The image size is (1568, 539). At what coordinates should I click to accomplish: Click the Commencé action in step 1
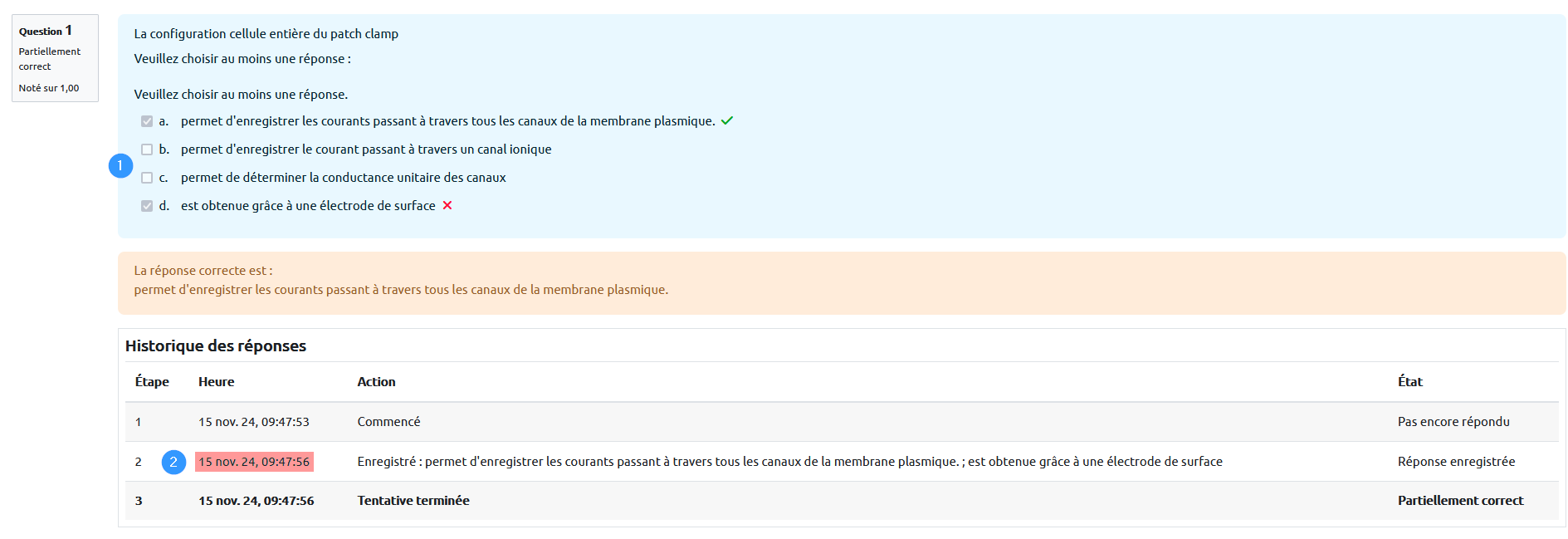point(388,422)
